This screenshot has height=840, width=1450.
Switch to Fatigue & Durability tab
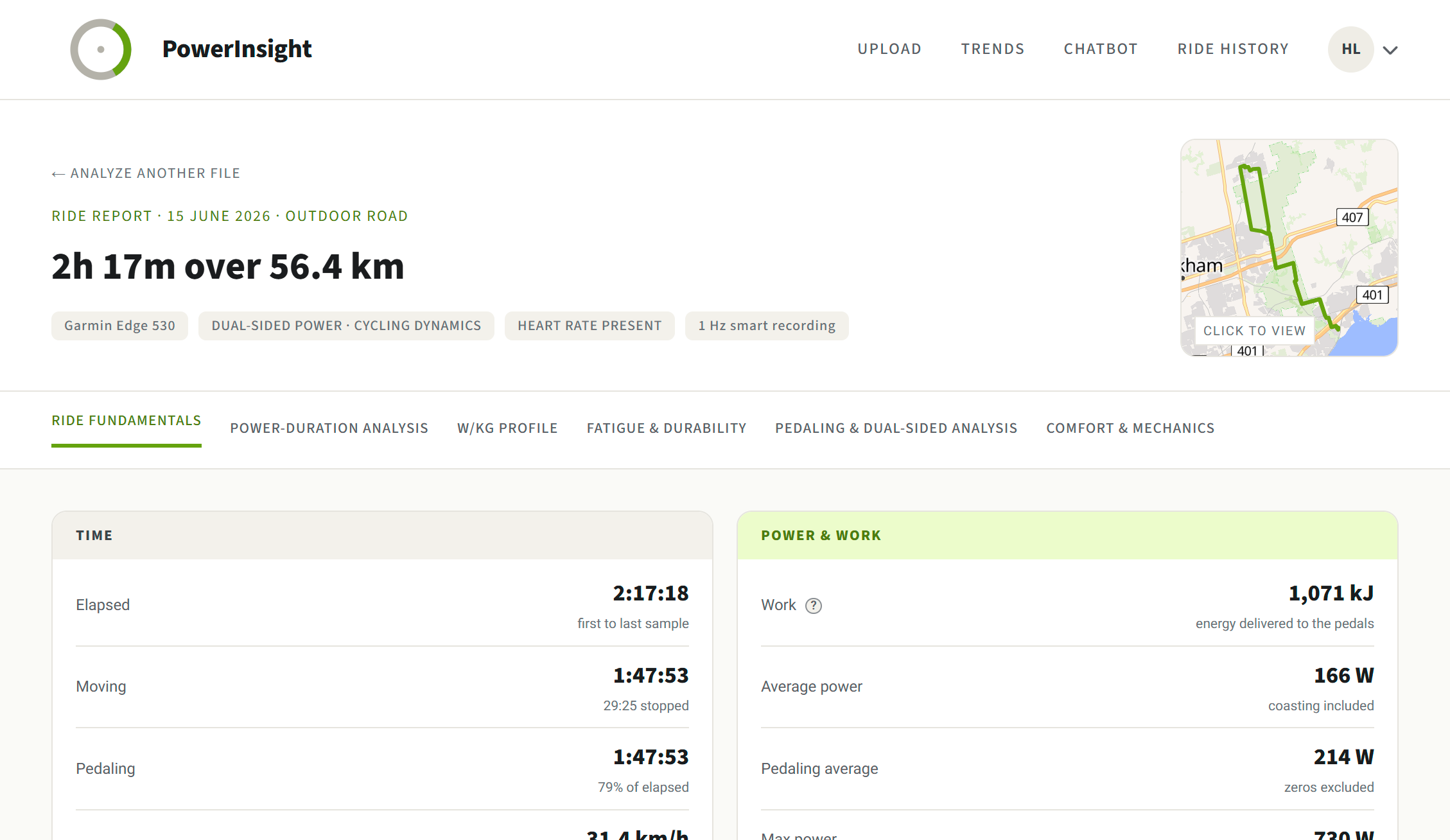(x=667, y=428)
